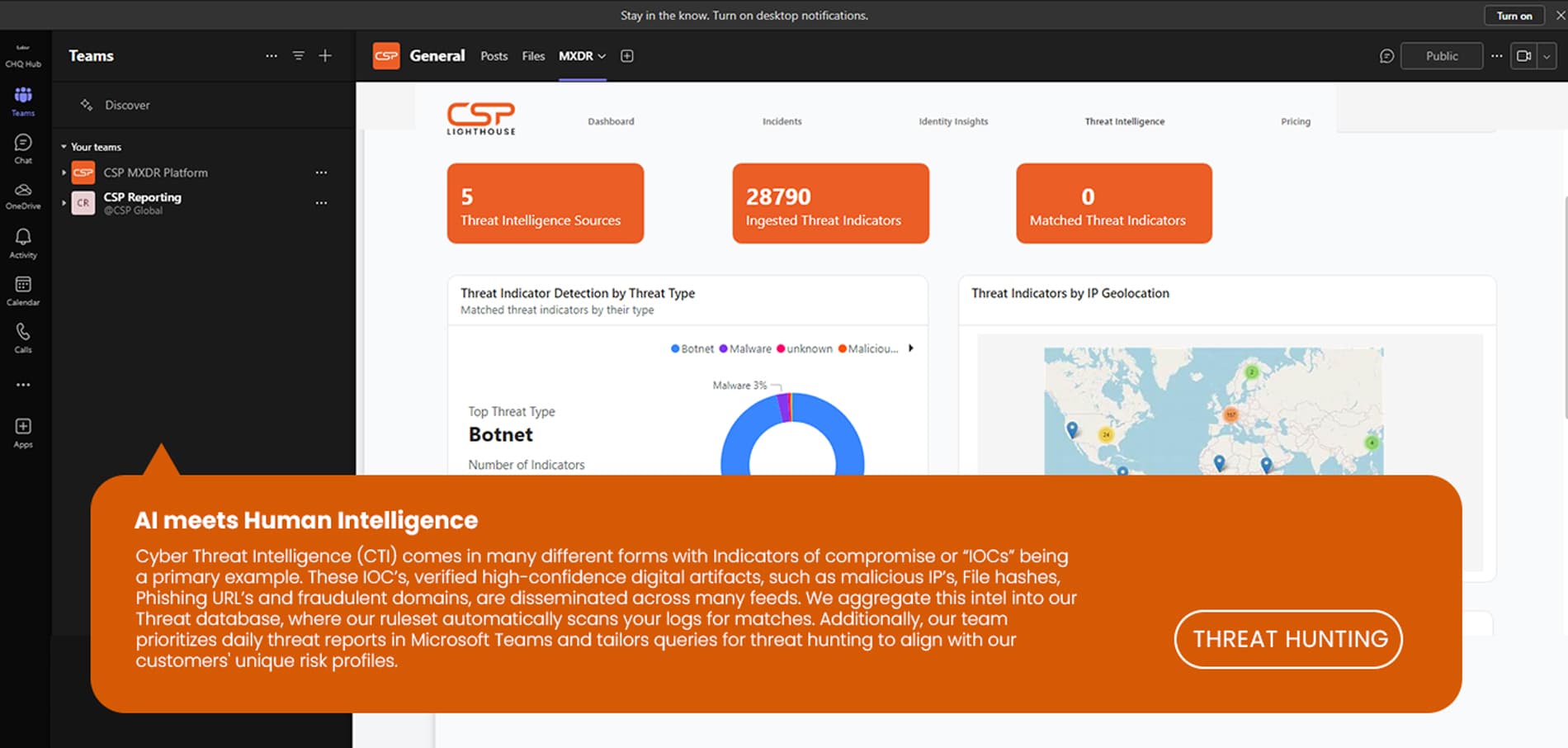Image resolution: width=1568 pixels, height=748 pixels.
Task: Click the Top Threat Type Botnet value
Action: (501, 434)
